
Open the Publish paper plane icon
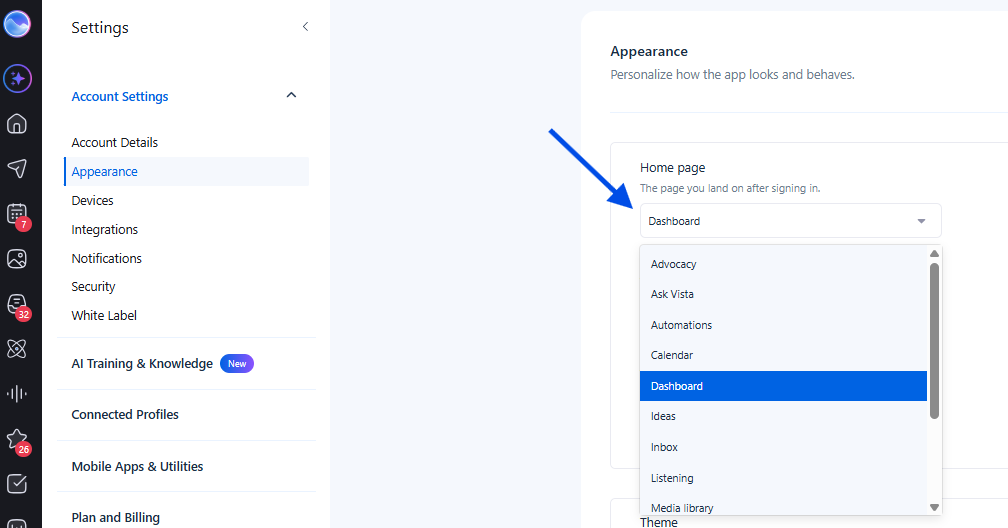[17, 168]
